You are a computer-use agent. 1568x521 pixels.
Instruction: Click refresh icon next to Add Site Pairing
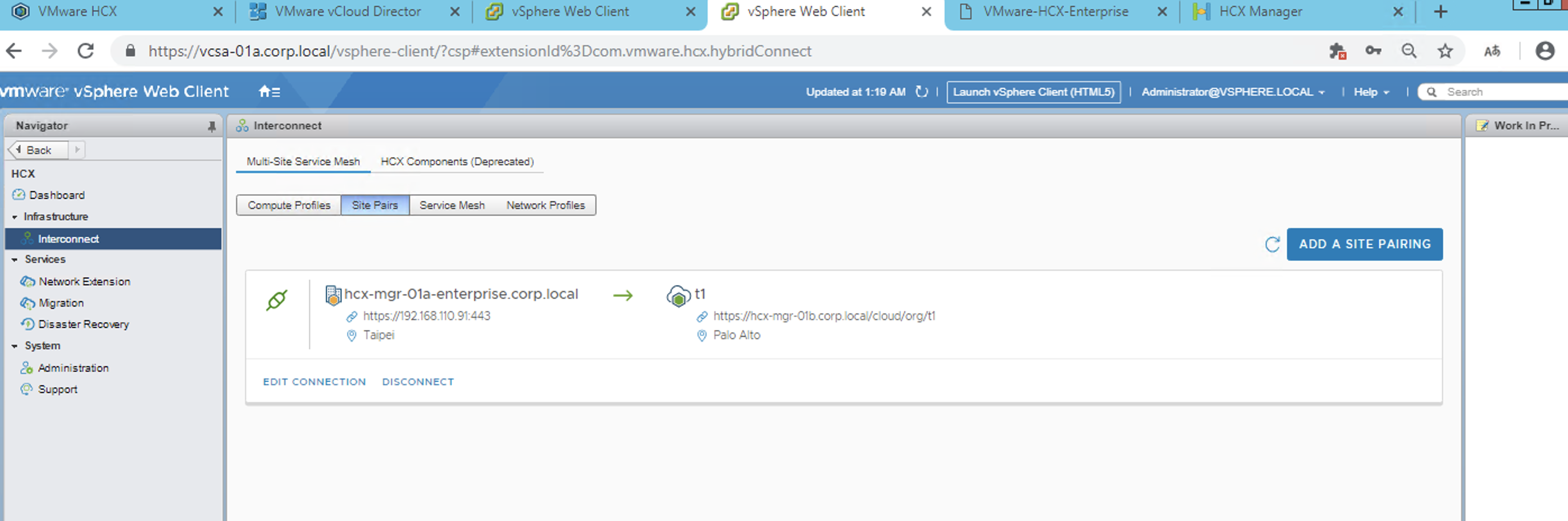click(x=1271, y=245)
